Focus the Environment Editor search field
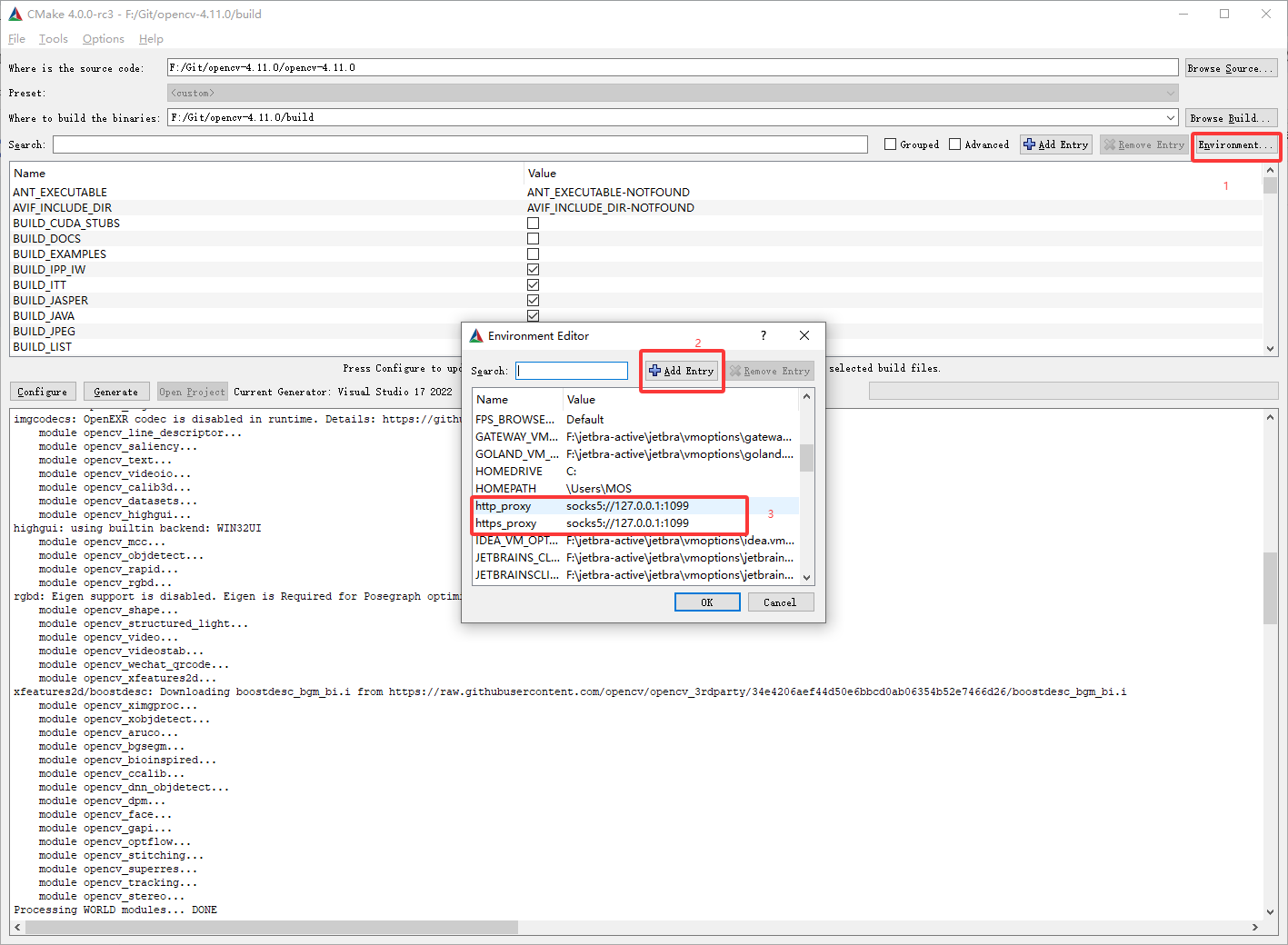 pyautogui.click(x=572, y=371)
